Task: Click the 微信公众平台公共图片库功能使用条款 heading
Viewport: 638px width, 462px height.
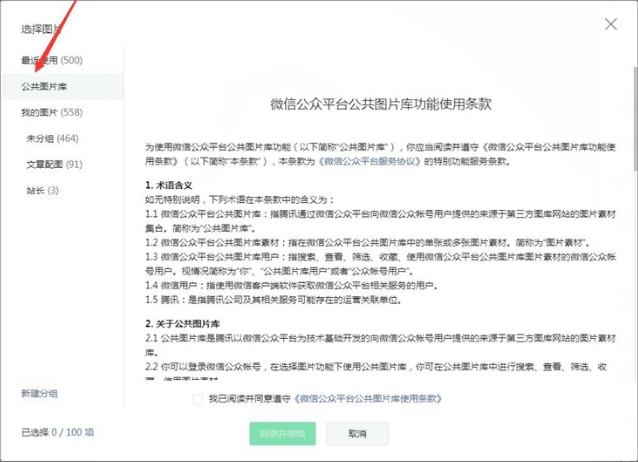Action: (x=381, y=103)
